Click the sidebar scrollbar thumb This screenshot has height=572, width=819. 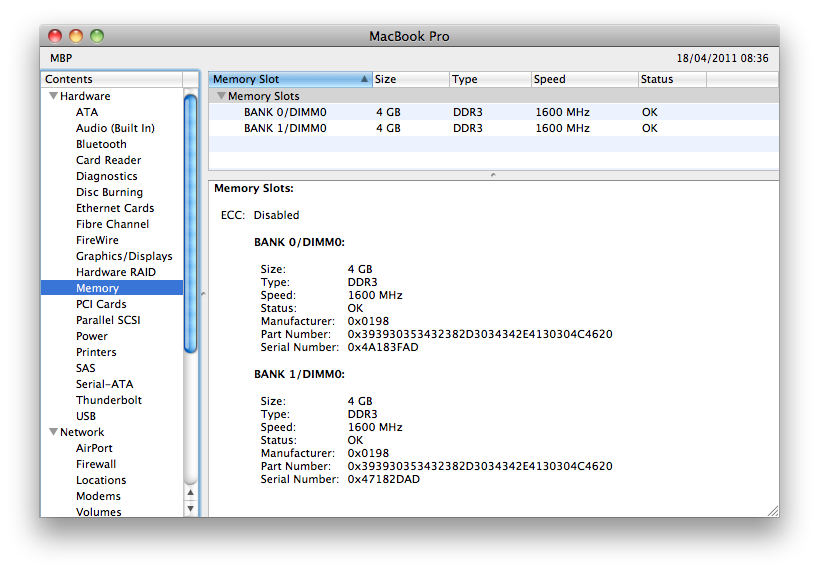(x=191, y=223)
